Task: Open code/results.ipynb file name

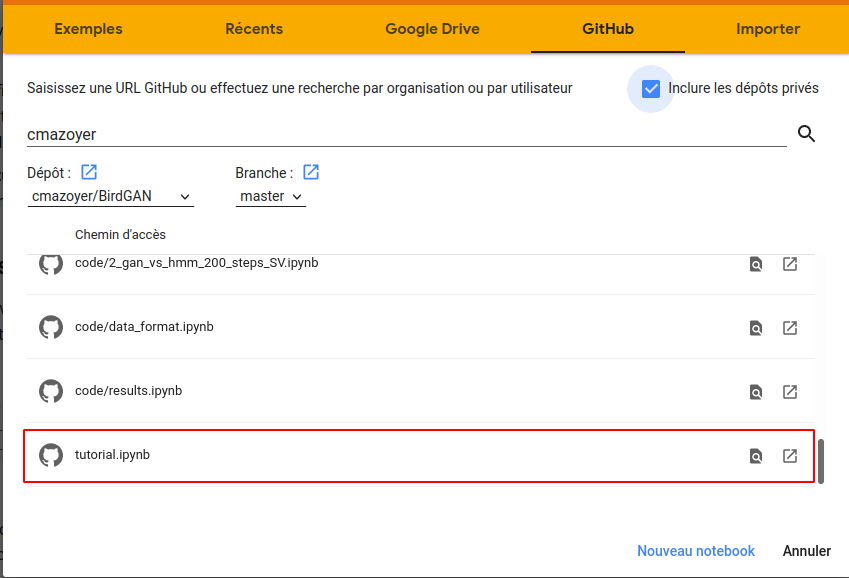Action: coord(128,391)
